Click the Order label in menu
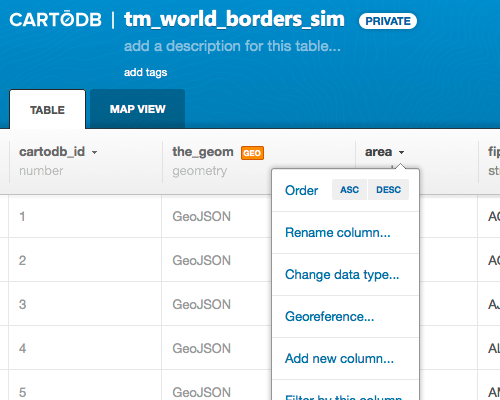Viewport: 500px width, 400px height. coord(302,191)
